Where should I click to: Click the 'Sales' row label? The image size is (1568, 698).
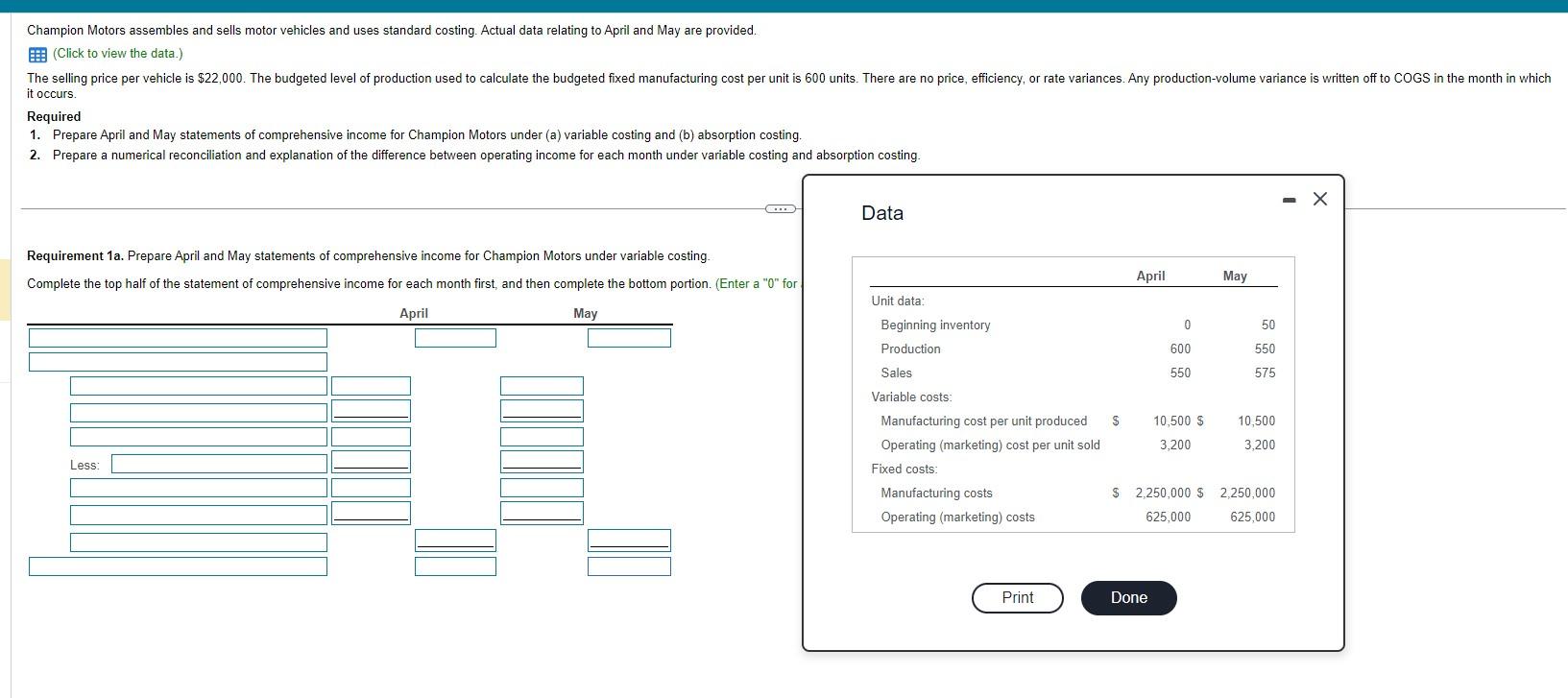896,373
